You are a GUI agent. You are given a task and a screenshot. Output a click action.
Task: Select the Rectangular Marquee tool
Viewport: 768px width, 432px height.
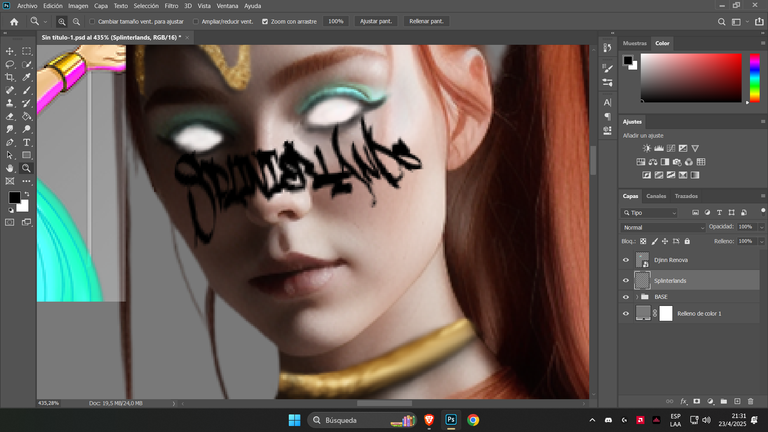click(x=26, y=51)
